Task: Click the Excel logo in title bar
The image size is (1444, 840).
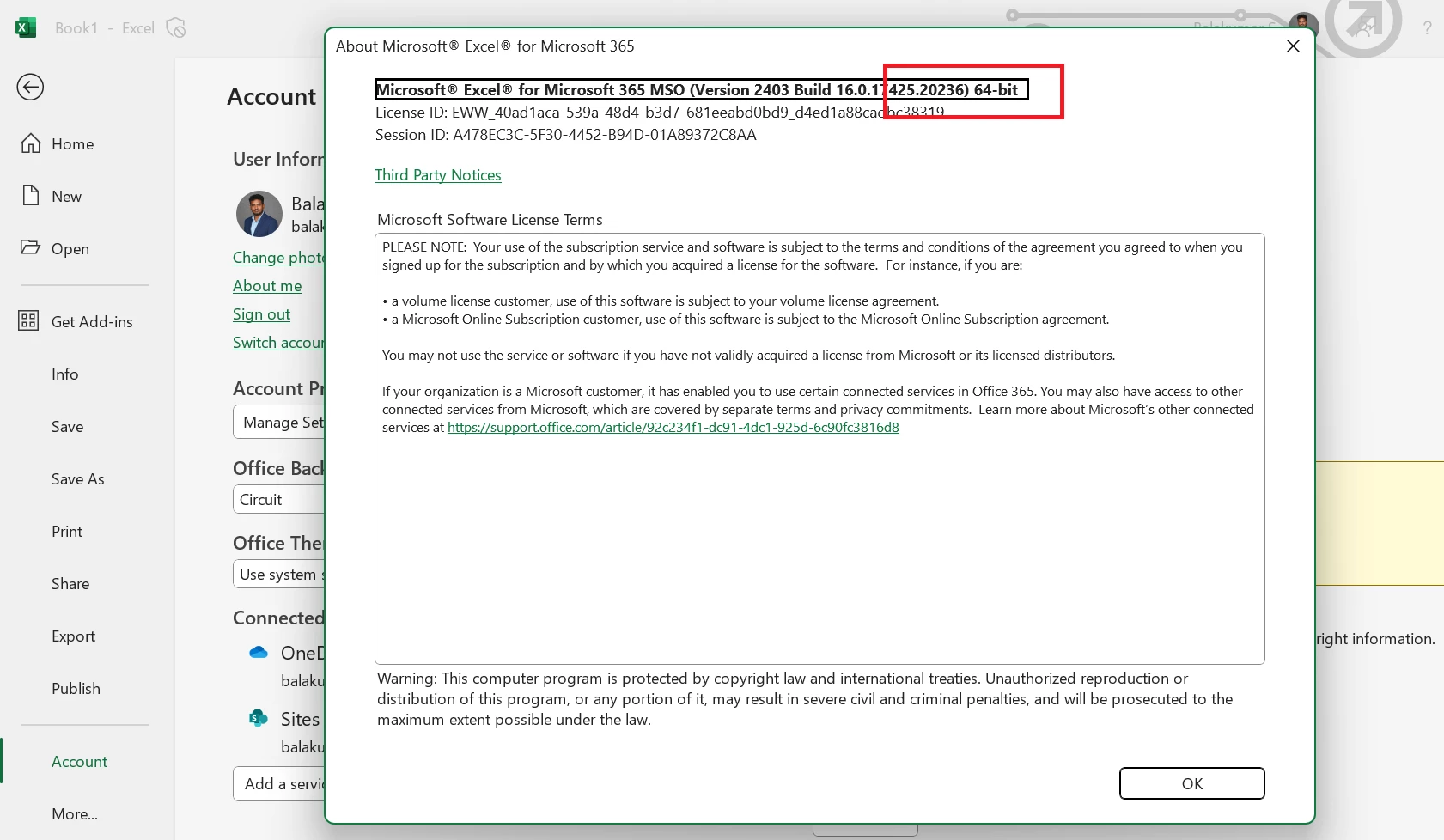Action: [x=26, y=27]
